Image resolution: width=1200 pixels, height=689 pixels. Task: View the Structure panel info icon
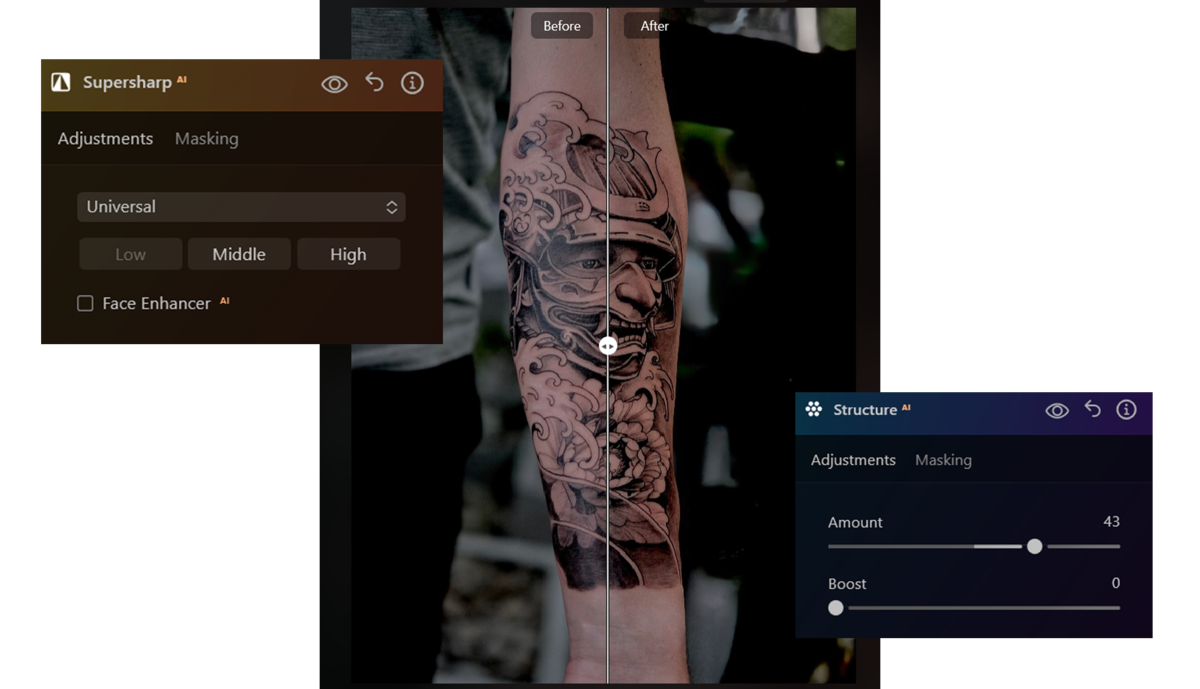(x=1126, y=410)
